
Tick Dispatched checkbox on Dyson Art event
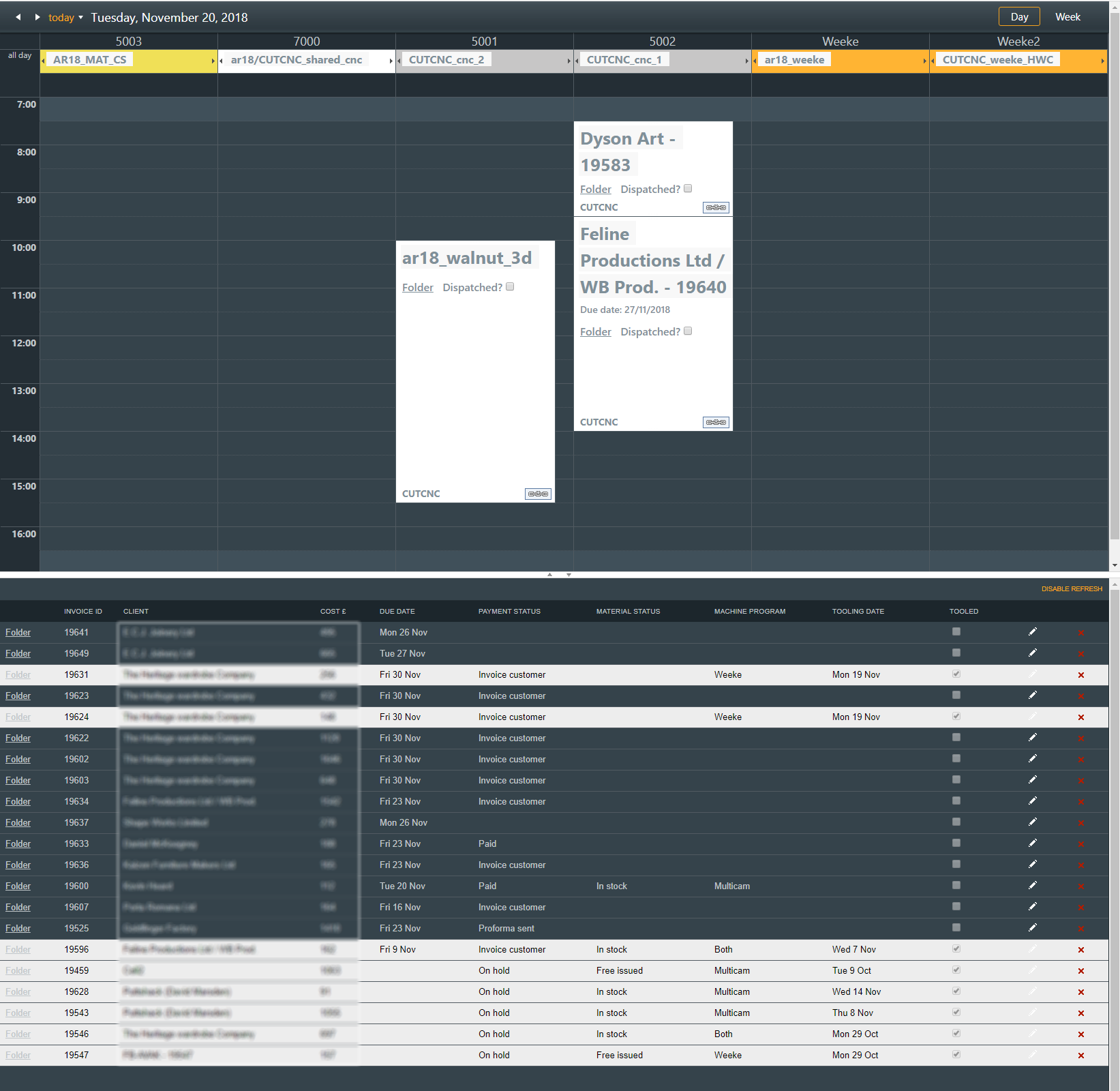click(688, 189)
